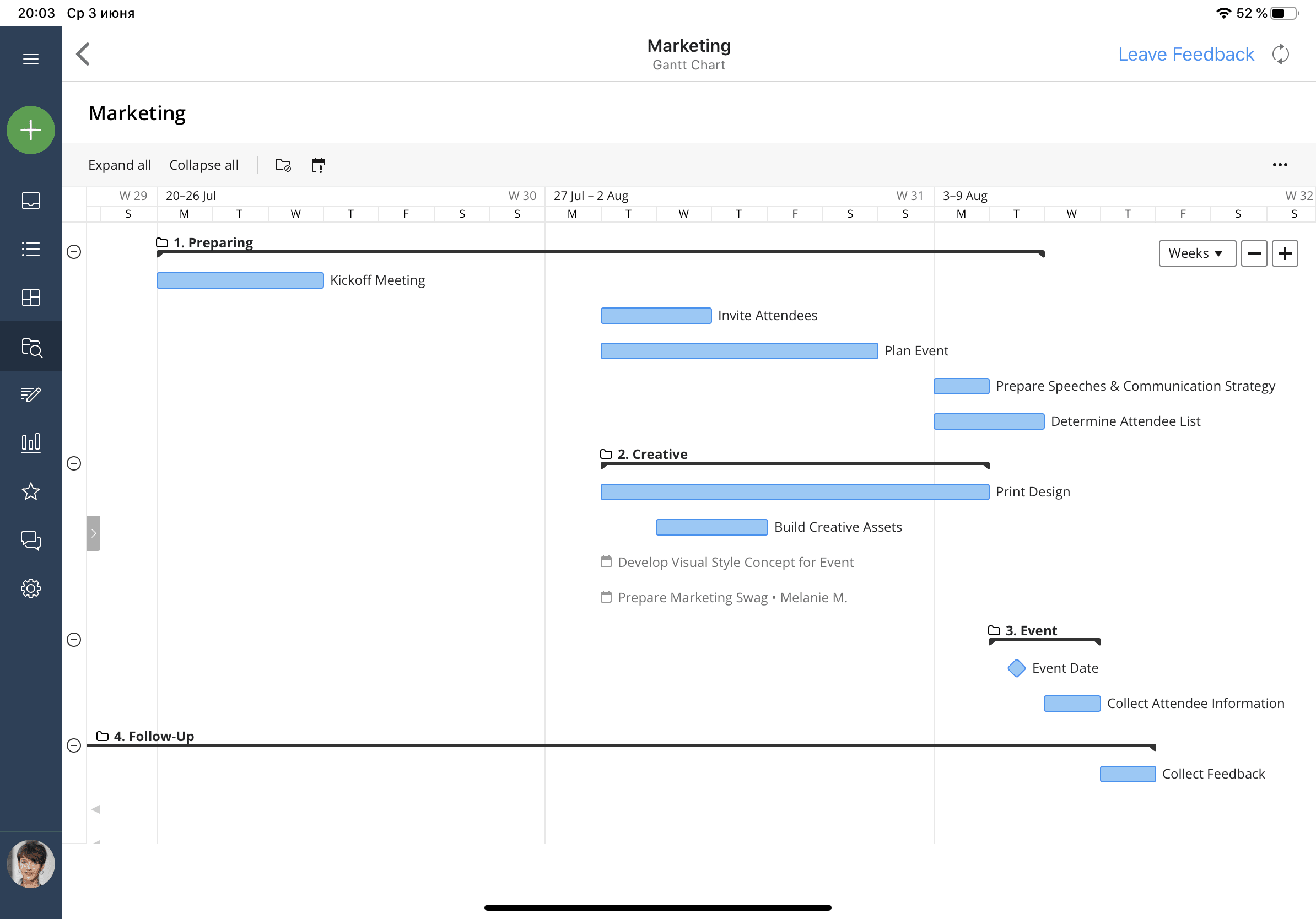Click the Print Design label
This screenshot has width=1316, height=919.
click(1033, 492)
